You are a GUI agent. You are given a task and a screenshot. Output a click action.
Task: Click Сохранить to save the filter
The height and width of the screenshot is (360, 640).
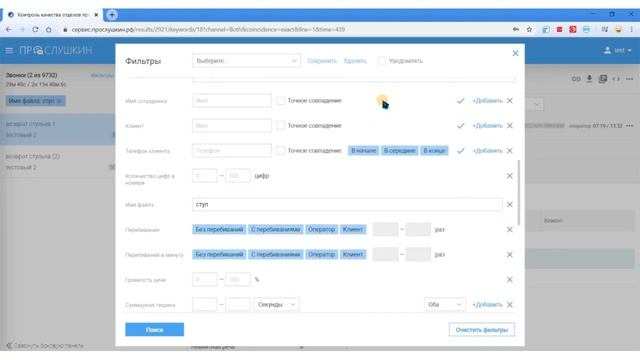(322, 61)
